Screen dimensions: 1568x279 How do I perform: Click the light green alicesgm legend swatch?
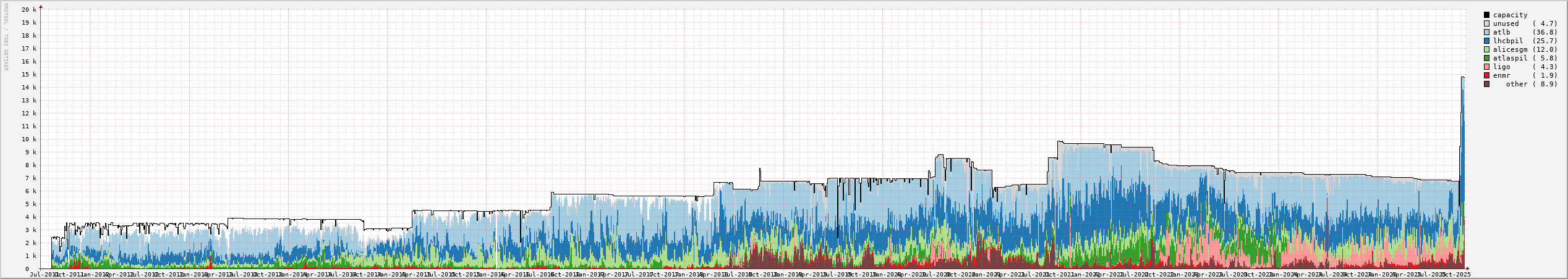(1486, 49)
